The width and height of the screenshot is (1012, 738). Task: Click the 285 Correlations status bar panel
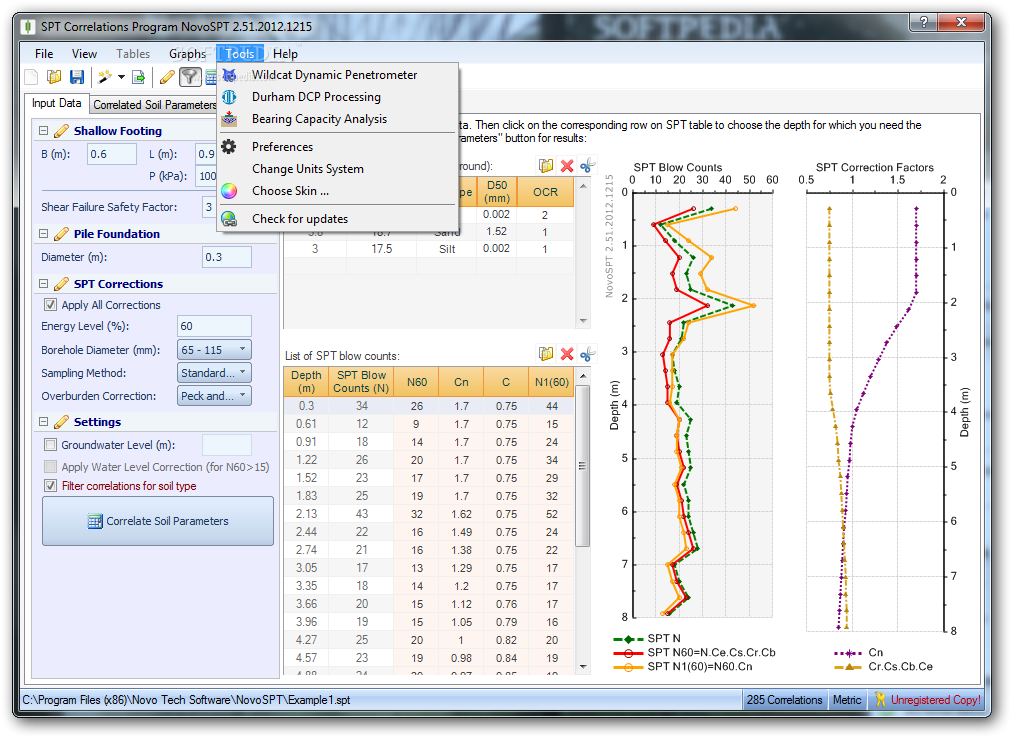[784, 700]
